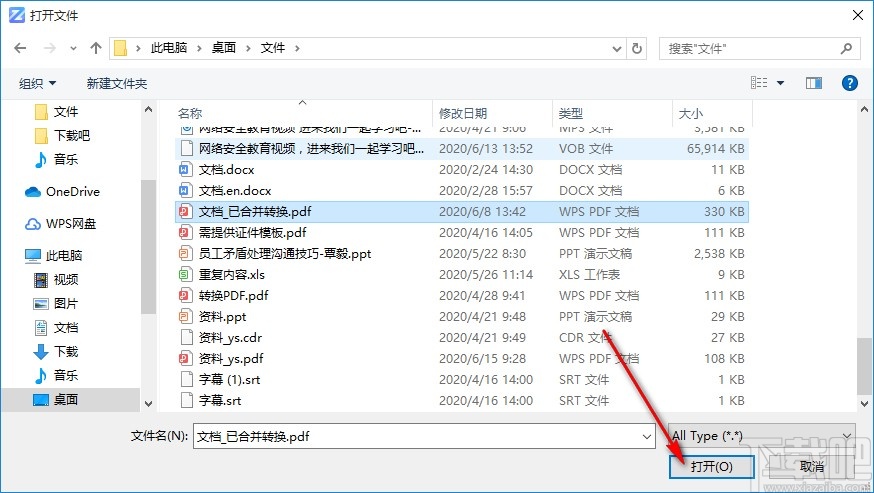The height and width of the screenshot is (493, 874).
Task: Select 下载吧 folder in navigation pane
Action: click(x=62, y=136)
